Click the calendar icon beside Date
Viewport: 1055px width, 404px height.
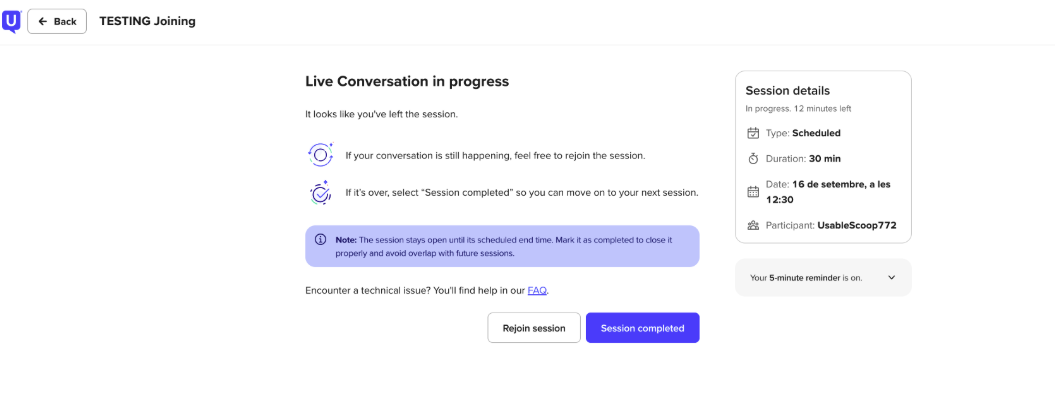(753, 191)
